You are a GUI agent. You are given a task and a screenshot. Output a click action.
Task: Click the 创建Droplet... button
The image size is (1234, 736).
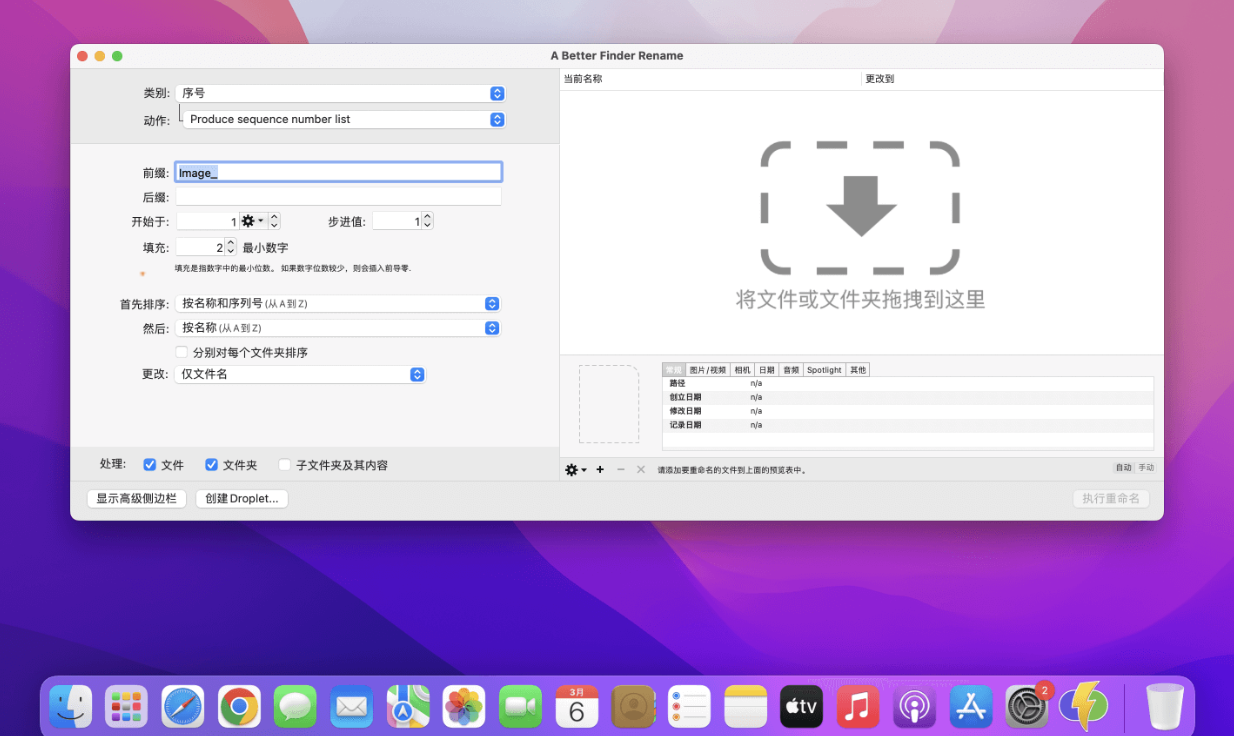point(242,498)
